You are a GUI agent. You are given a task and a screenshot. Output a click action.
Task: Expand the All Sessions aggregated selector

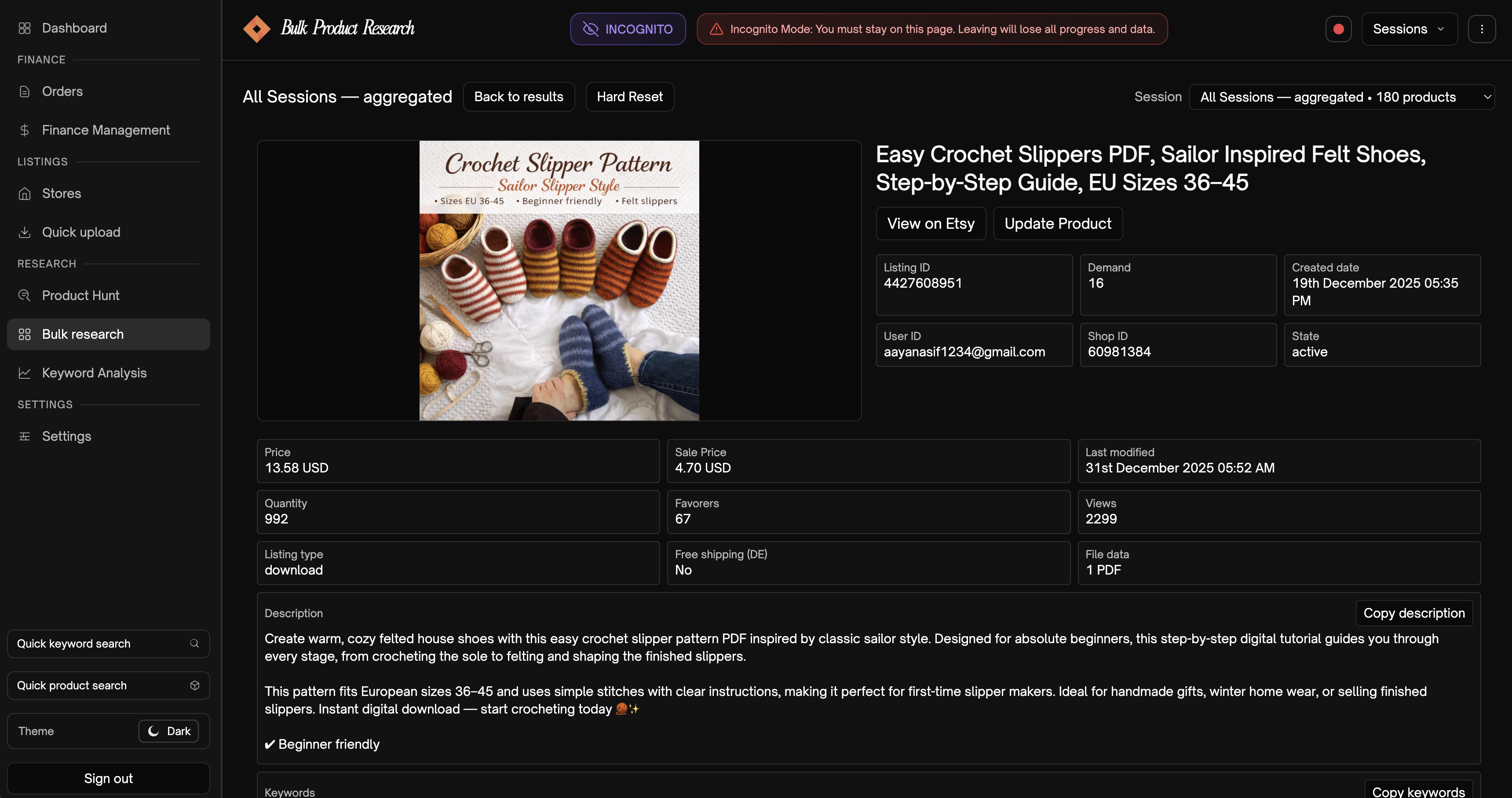point(1341,97)
